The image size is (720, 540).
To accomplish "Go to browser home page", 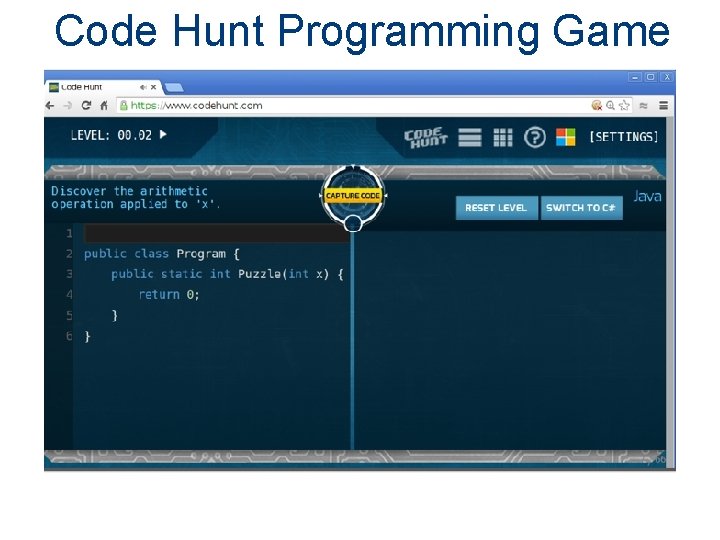I will 104,106.
